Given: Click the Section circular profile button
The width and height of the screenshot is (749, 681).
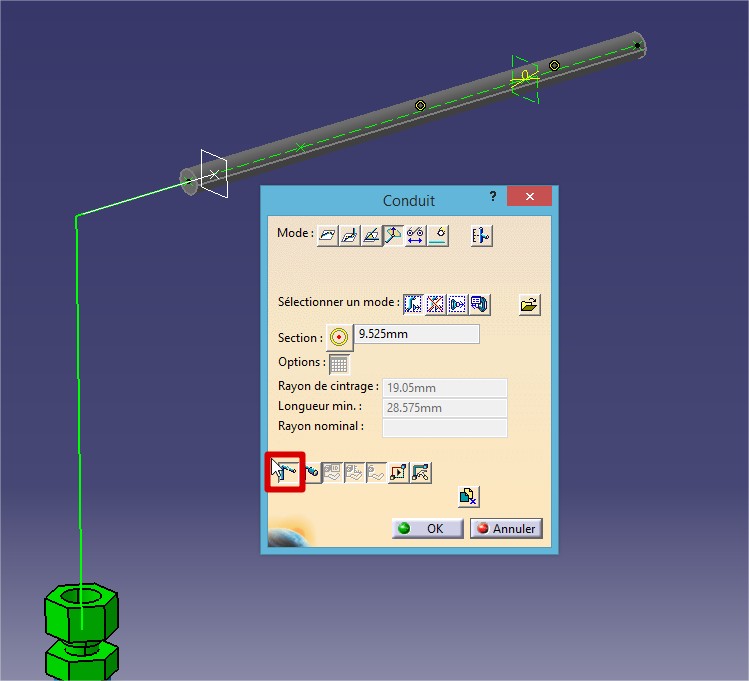Looking at the screenshot, I should click(x=339, y=337).
